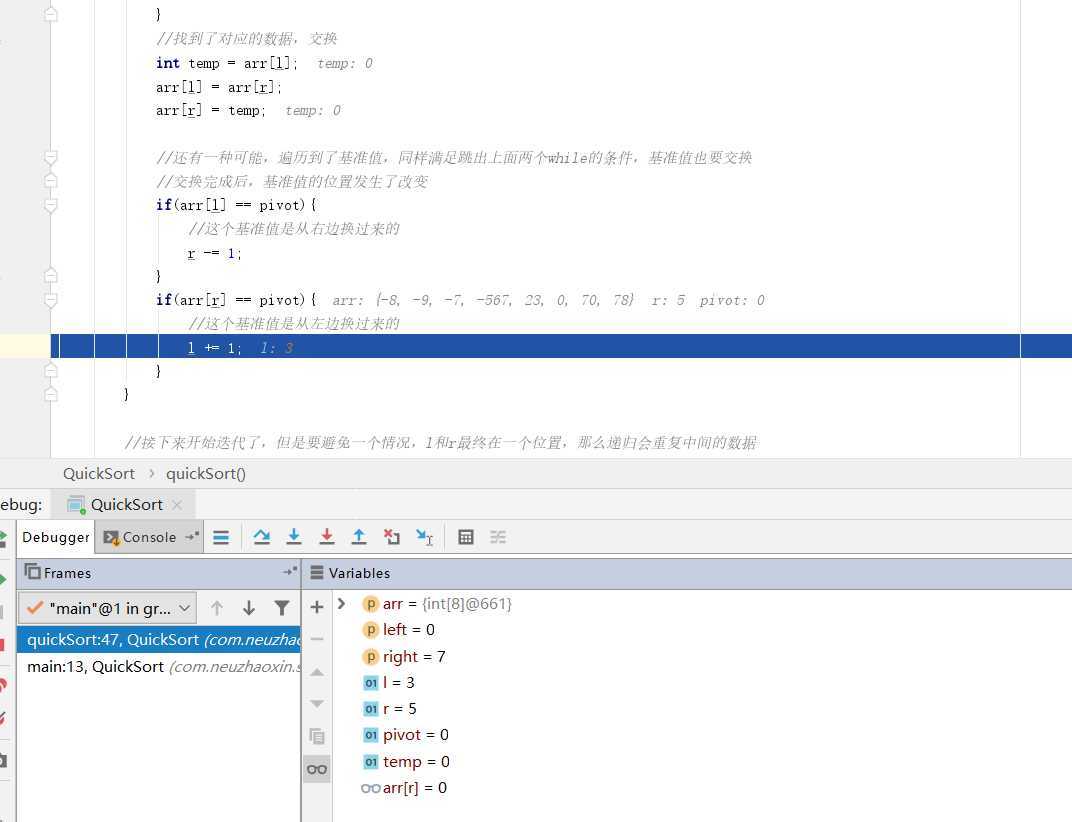The height and width of the screenshot is (822, 1072).
Task: Click the Frames panel icon
Action: pos(32,571)
